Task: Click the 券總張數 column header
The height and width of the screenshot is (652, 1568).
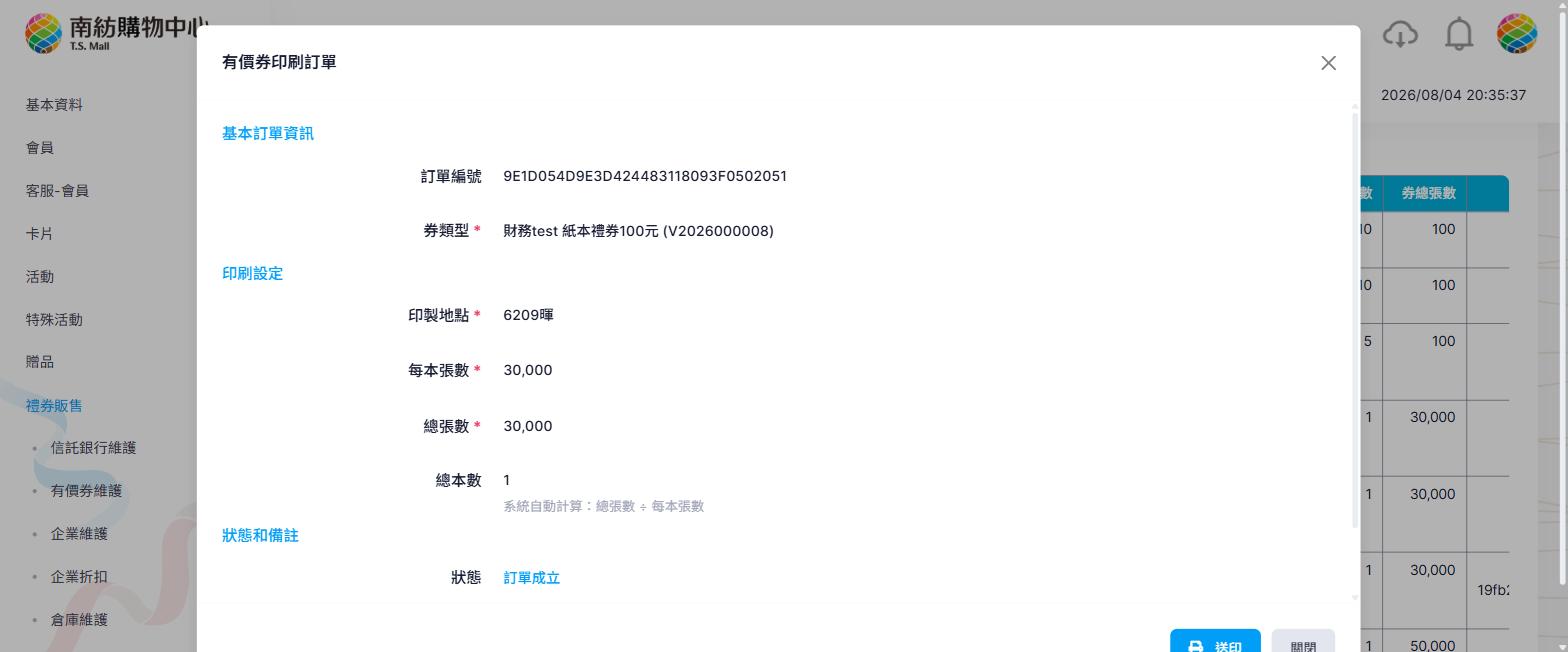Action: click(1428, 193)
